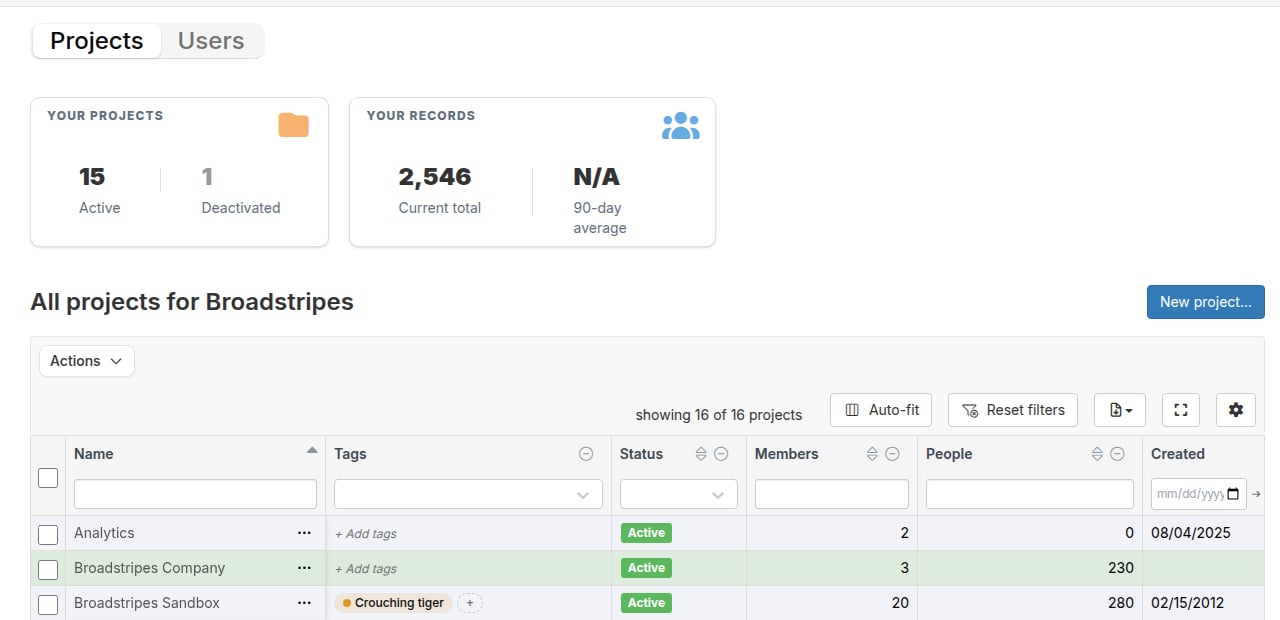Click the folder icon in Your Projects card

293,125
